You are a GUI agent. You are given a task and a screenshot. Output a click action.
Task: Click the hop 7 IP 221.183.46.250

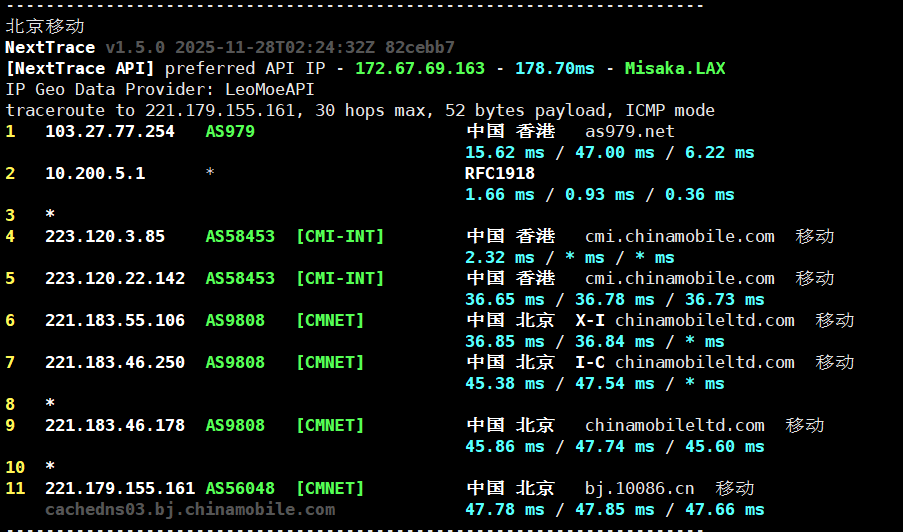115,362
